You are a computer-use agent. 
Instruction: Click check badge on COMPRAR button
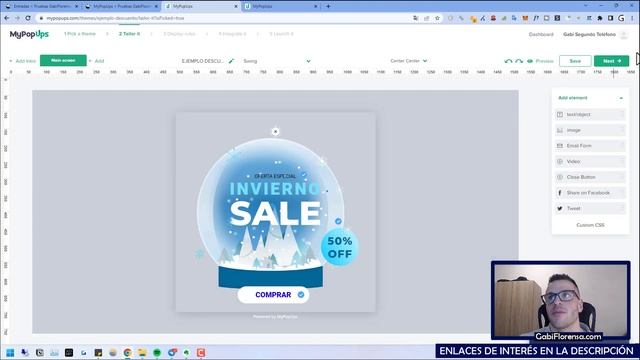(301, 295)
